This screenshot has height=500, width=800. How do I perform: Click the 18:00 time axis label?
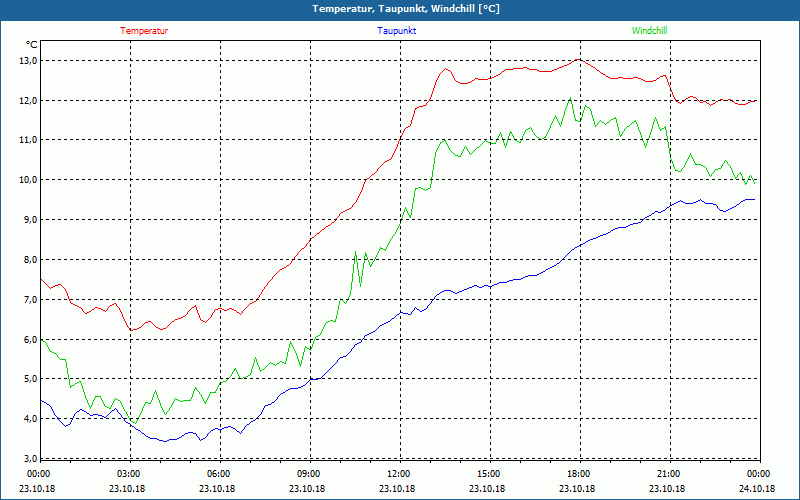point(578,474)
